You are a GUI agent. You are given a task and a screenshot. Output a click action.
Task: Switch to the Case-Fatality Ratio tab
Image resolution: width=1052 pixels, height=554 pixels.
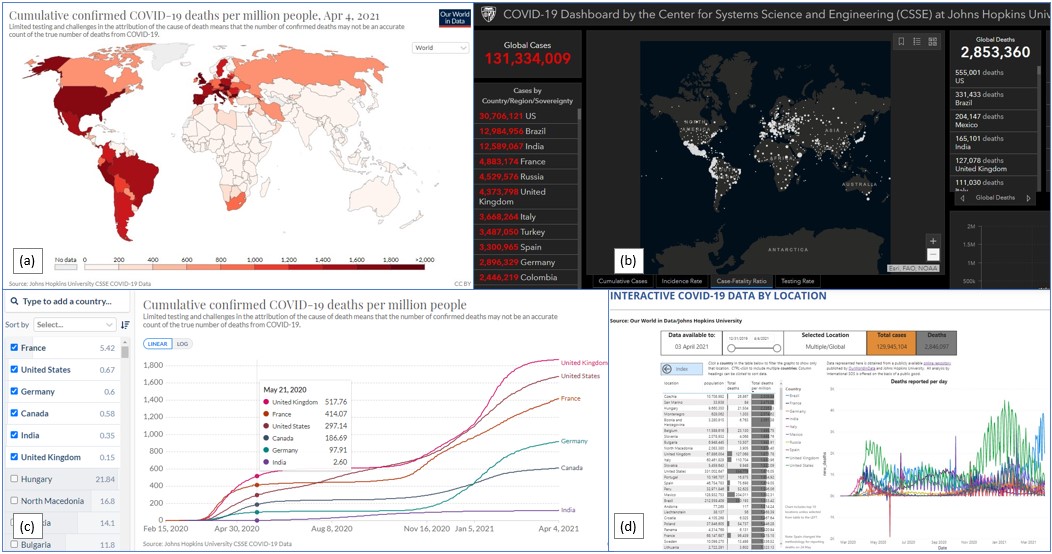click(742, 281)
